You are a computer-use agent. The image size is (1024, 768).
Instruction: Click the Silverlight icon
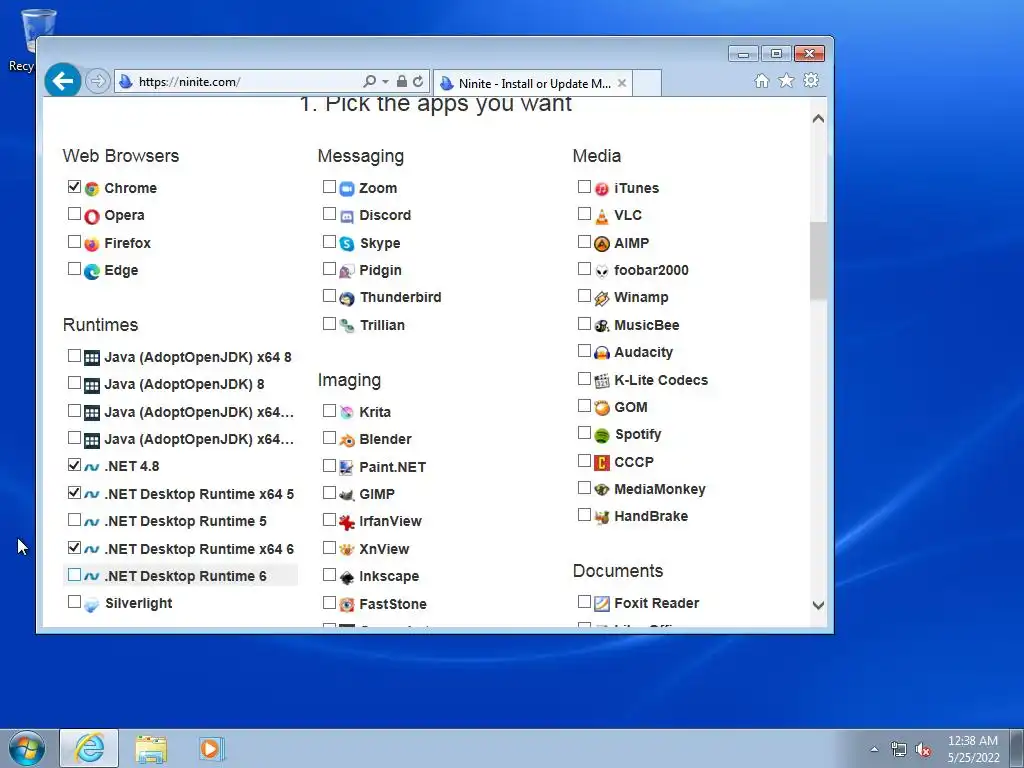[91, 605]
